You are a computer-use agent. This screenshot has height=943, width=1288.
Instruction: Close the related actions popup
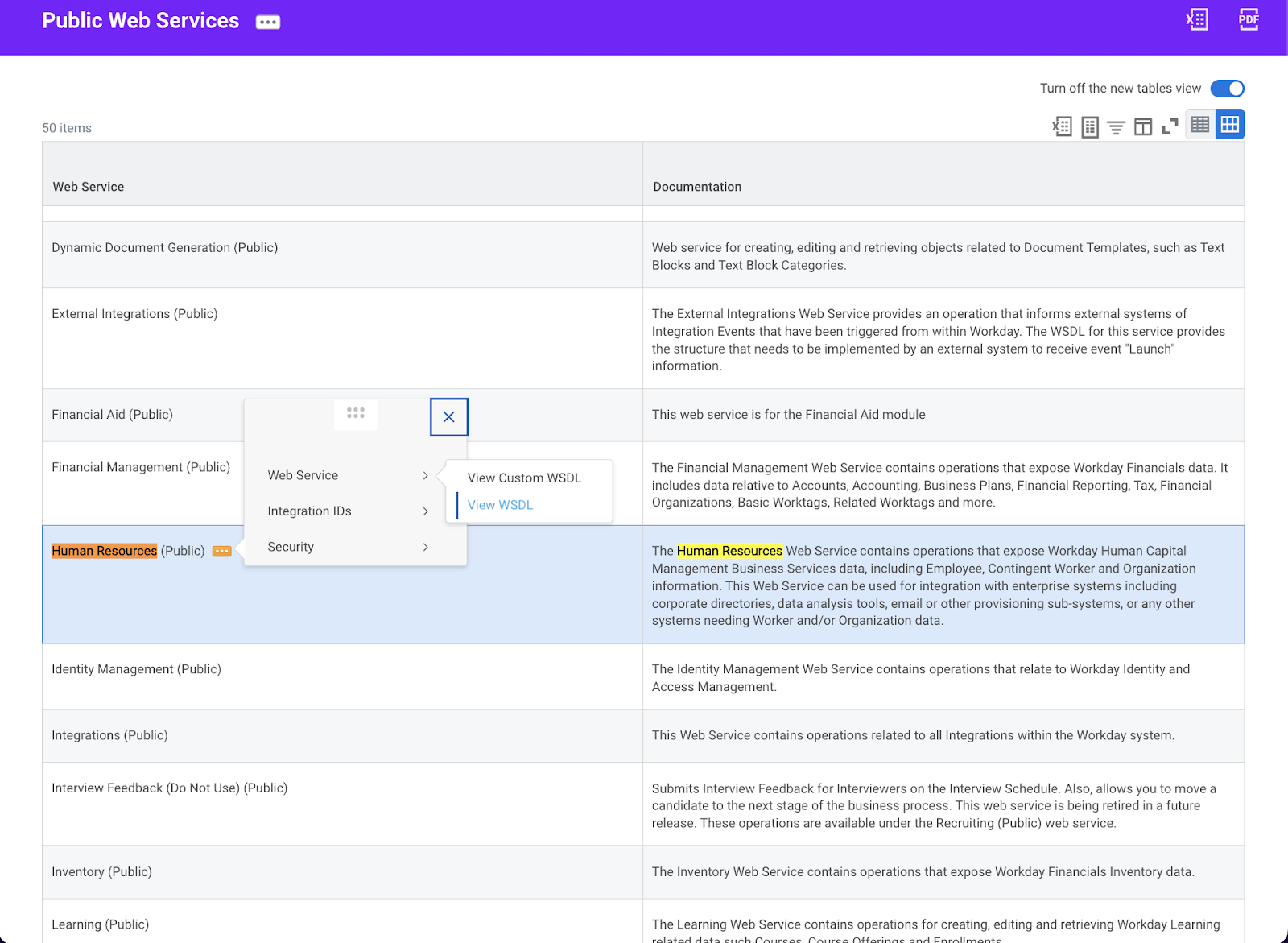tap(449, 417)
